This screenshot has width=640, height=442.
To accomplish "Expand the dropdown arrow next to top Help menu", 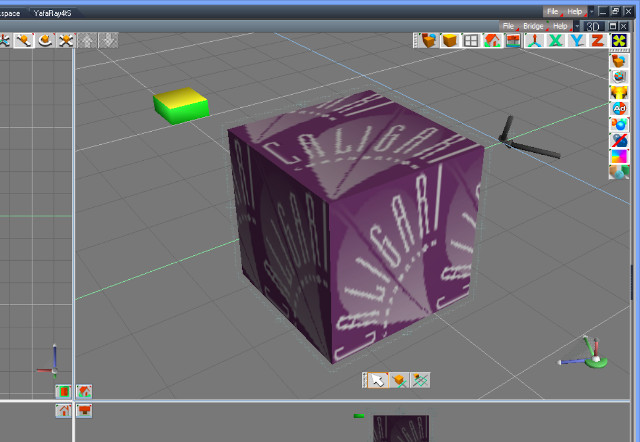I will coord(591,11).
